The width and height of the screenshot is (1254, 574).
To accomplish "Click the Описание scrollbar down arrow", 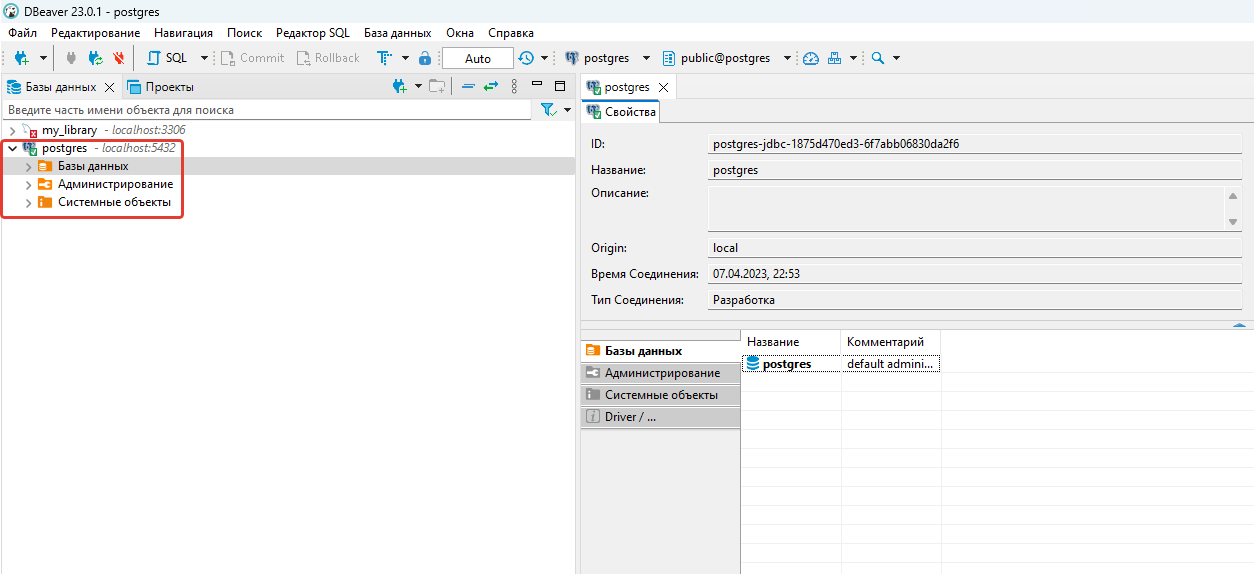I will point(1234,222).
